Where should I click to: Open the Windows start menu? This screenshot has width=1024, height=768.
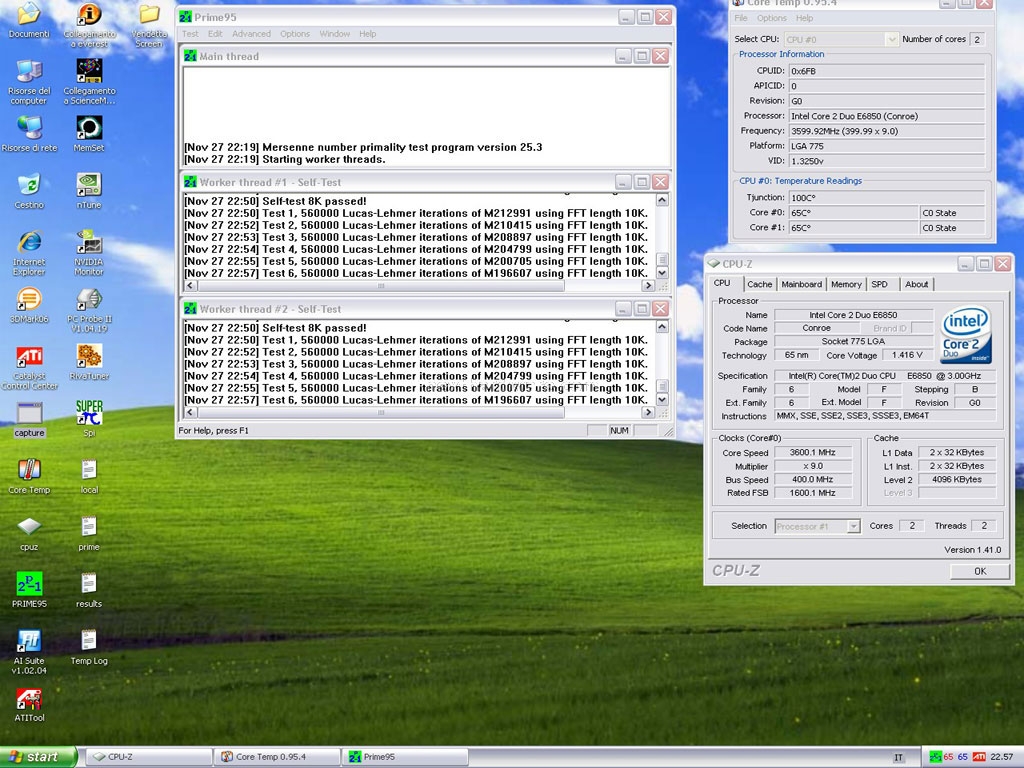point(39,757)
